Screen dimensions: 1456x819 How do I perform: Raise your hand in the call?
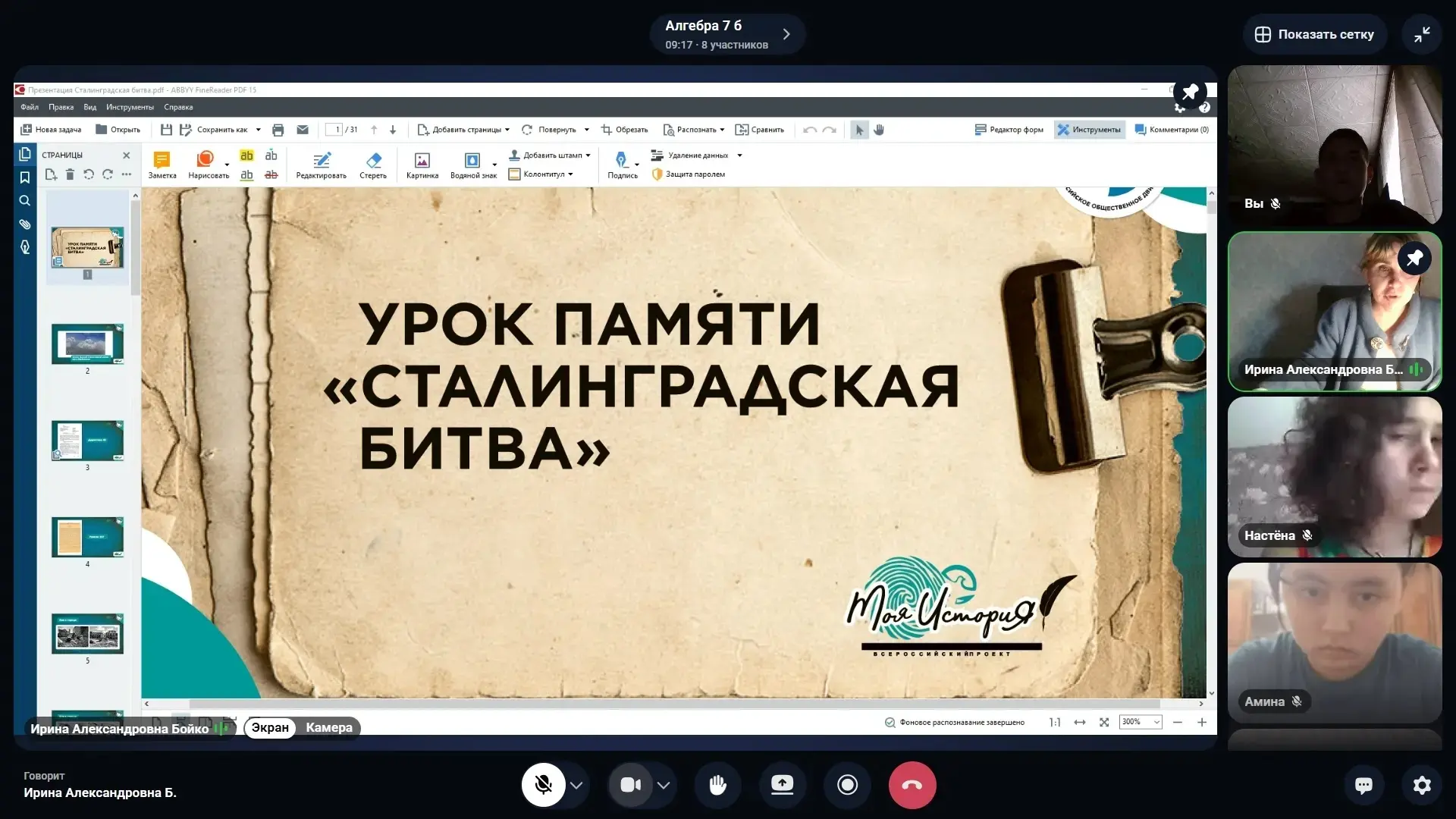point(717,785)
